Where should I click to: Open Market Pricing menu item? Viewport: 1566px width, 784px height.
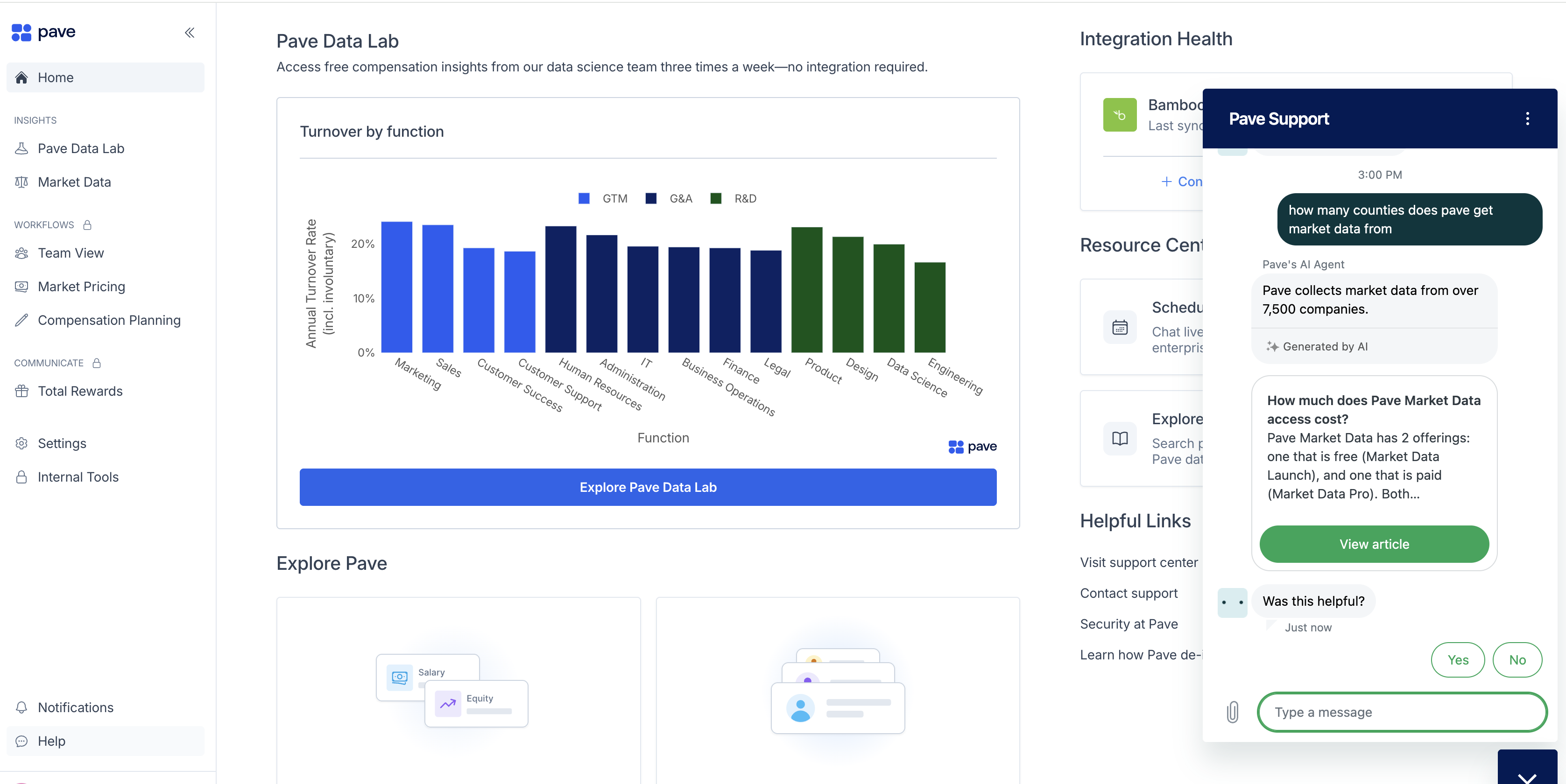click(x=105, y=287)
